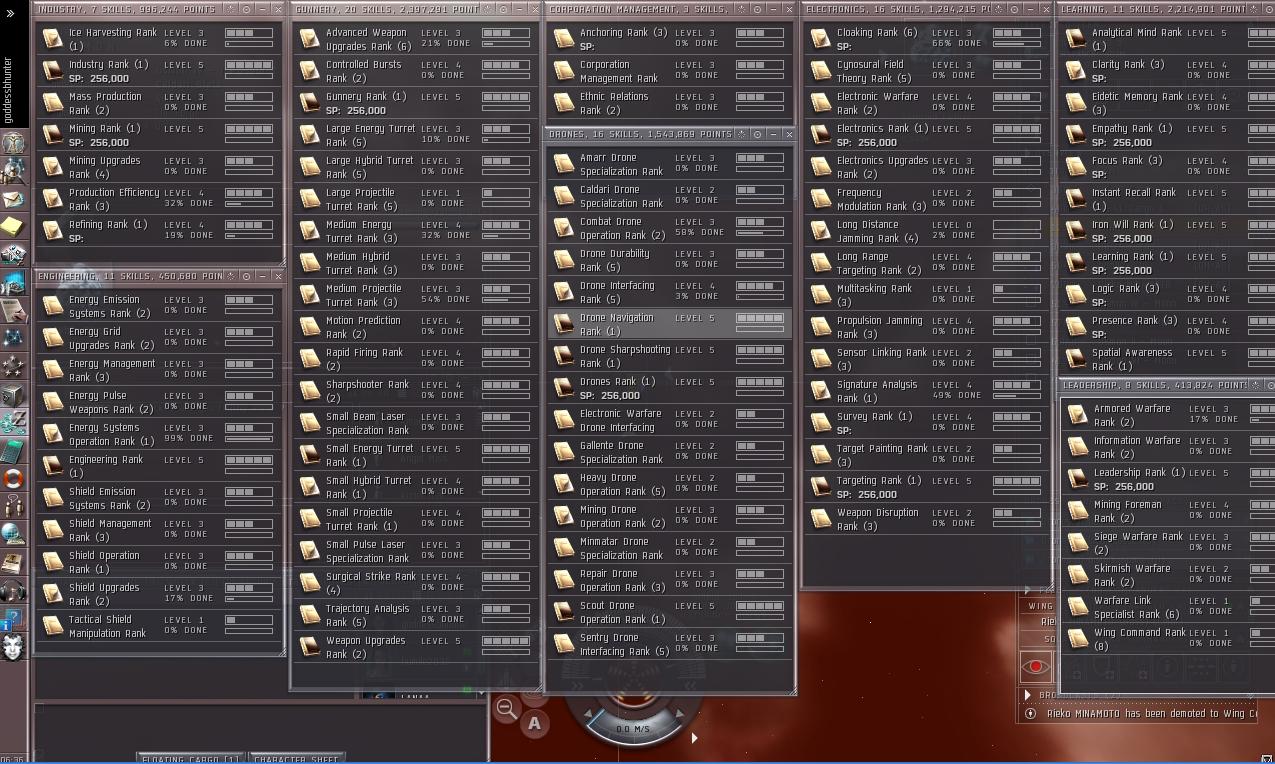Toggle the pin on Gunnery skills window
The height and width of the screenshot is (764, 1275).
click(x=487, y=9)
